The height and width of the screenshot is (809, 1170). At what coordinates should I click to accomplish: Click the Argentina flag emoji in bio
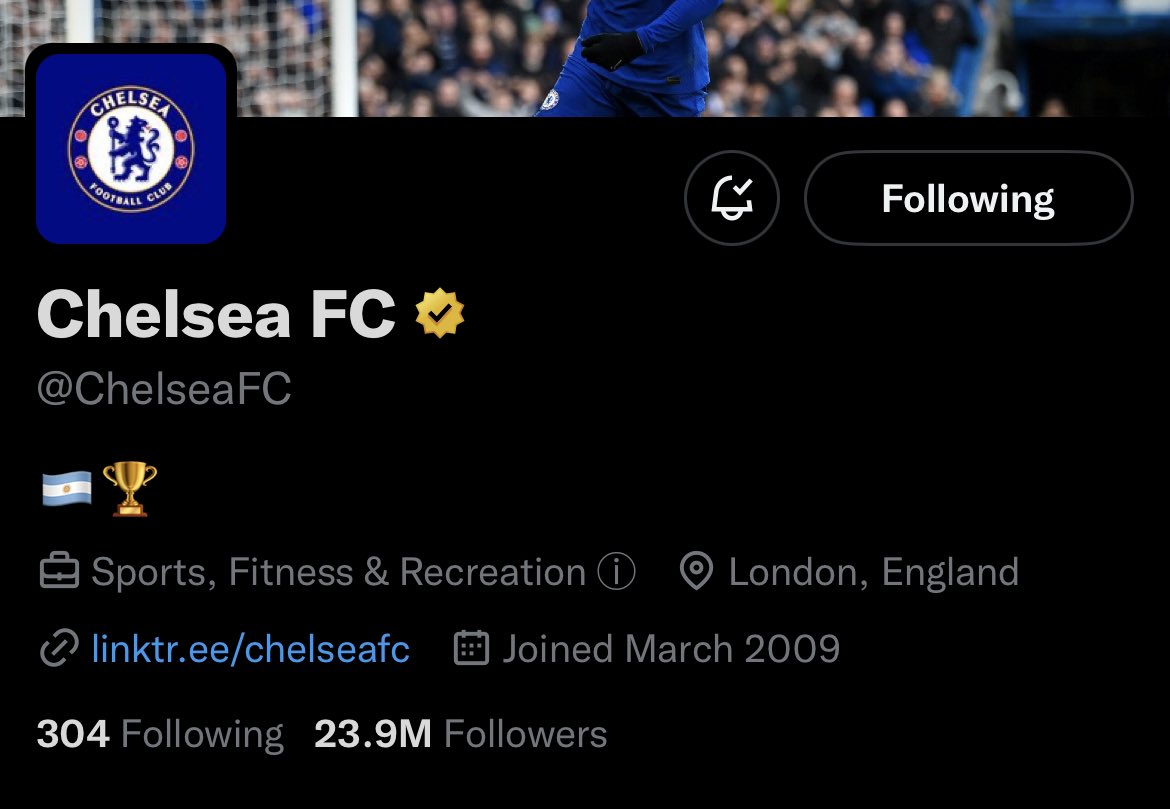click(67, 490)
